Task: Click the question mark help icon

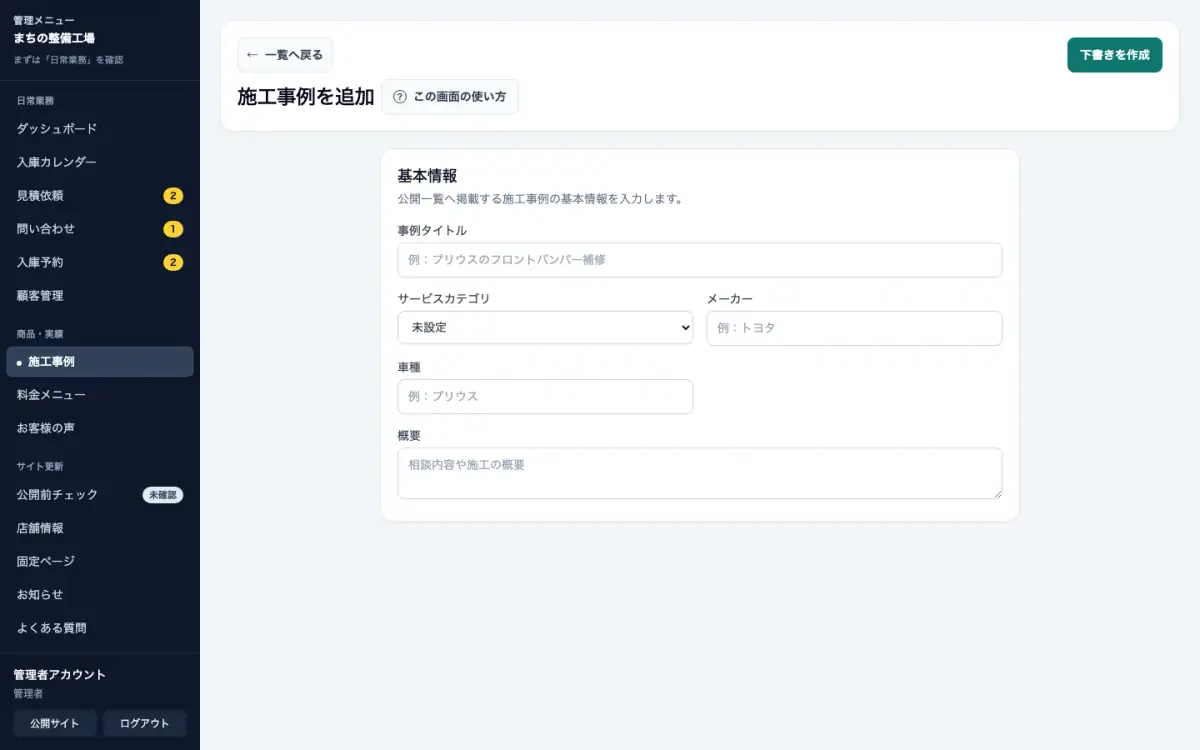Action: point(400,97)
